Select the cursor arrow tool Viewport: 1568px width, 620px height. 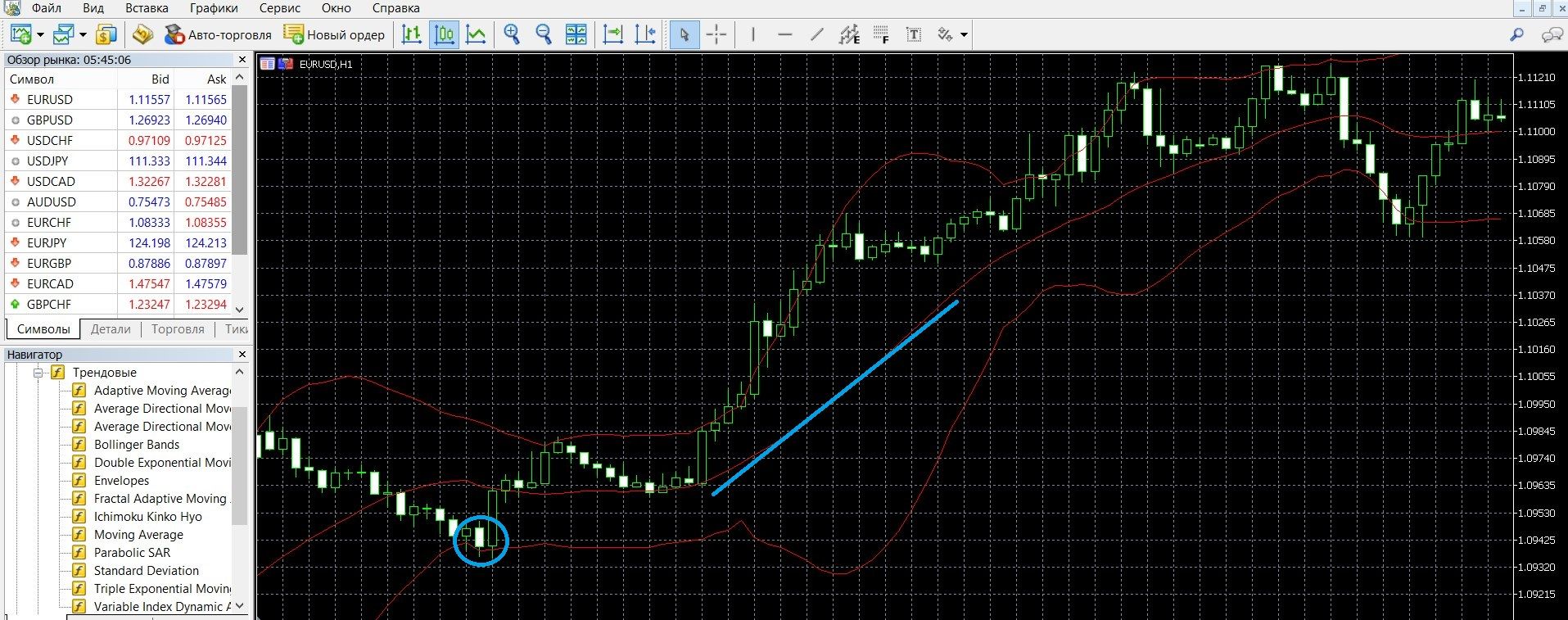[x=685, y=34]
